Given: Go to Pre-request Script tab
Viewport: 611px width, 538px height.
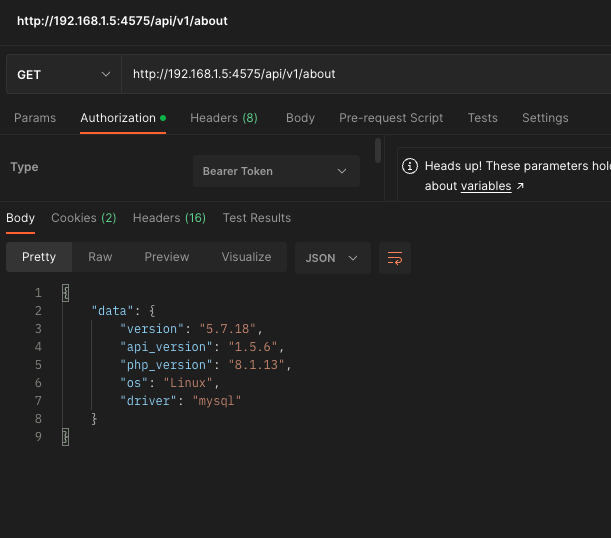Looking at the screenshot, I should pos(391,118).
